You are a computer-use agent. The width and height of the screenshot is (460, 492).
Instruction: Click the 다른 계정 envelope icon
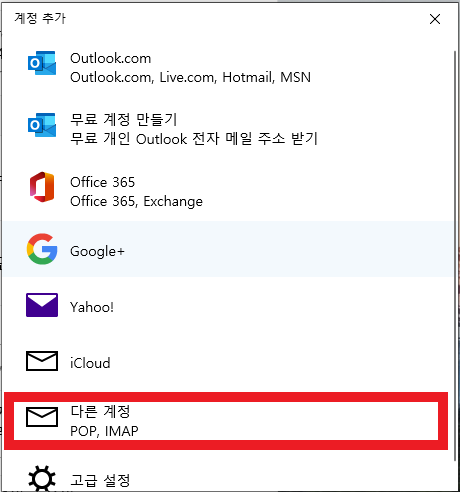(x=42, y=417)
